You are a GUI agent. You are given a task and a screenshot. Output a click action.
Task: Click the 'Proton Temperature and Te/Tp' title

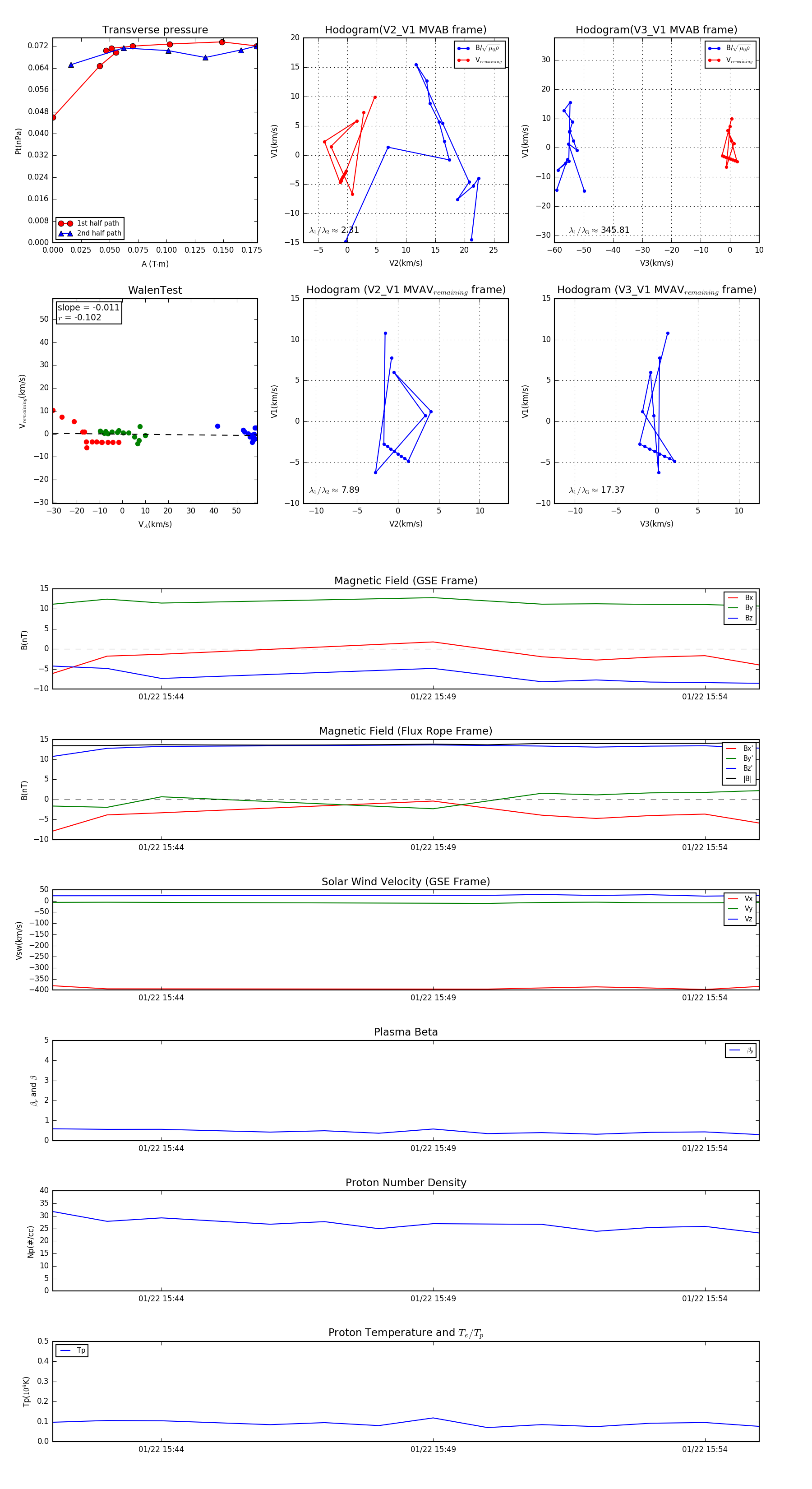(x=406, y=1333)
